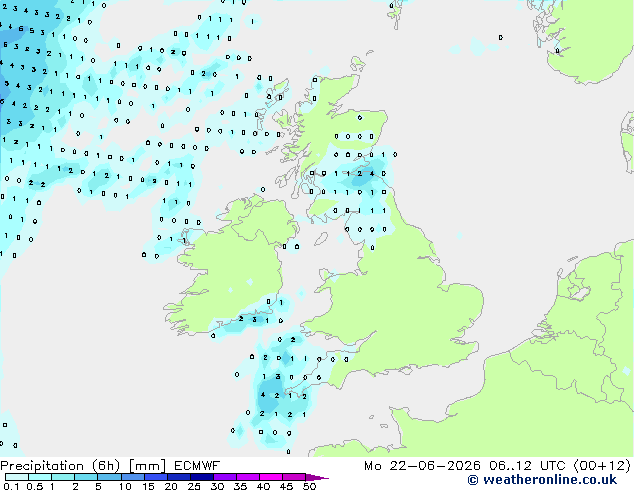Select the 45–50 mm legend swatch

[x=294, y=477]
